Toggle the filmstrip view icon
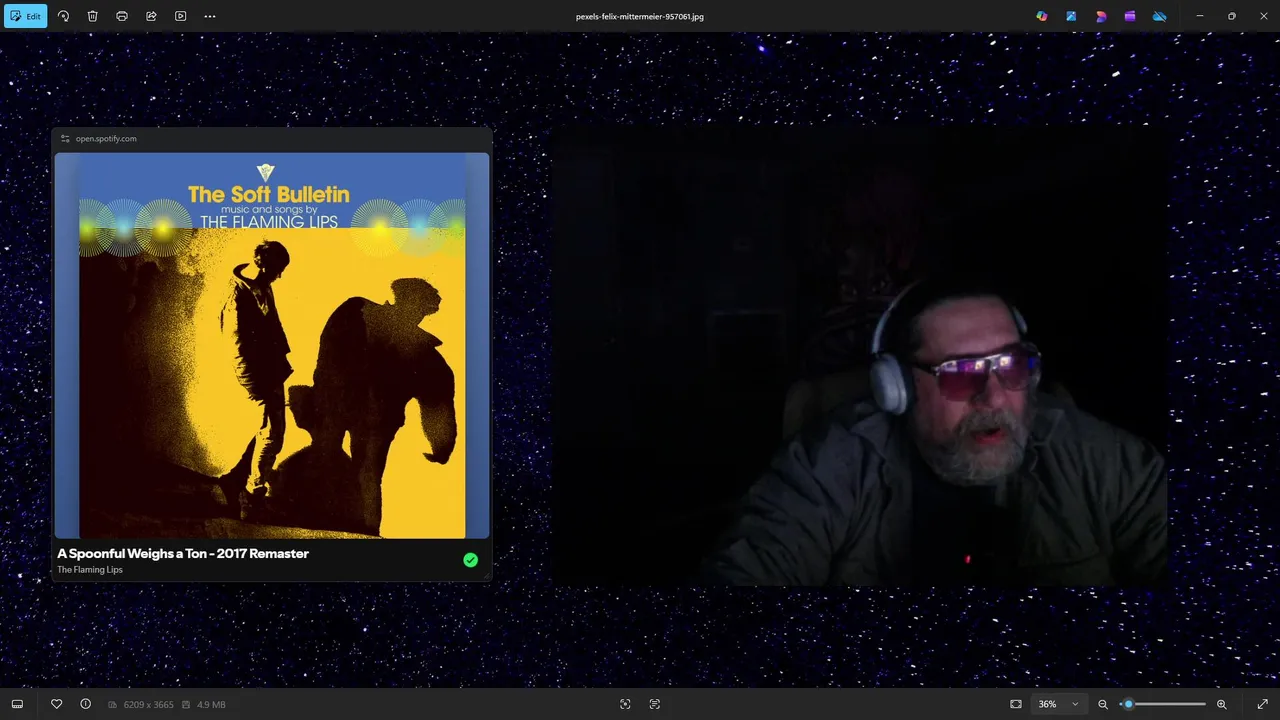The width and height of the screenshot is (1280, 720). (17, 704)
